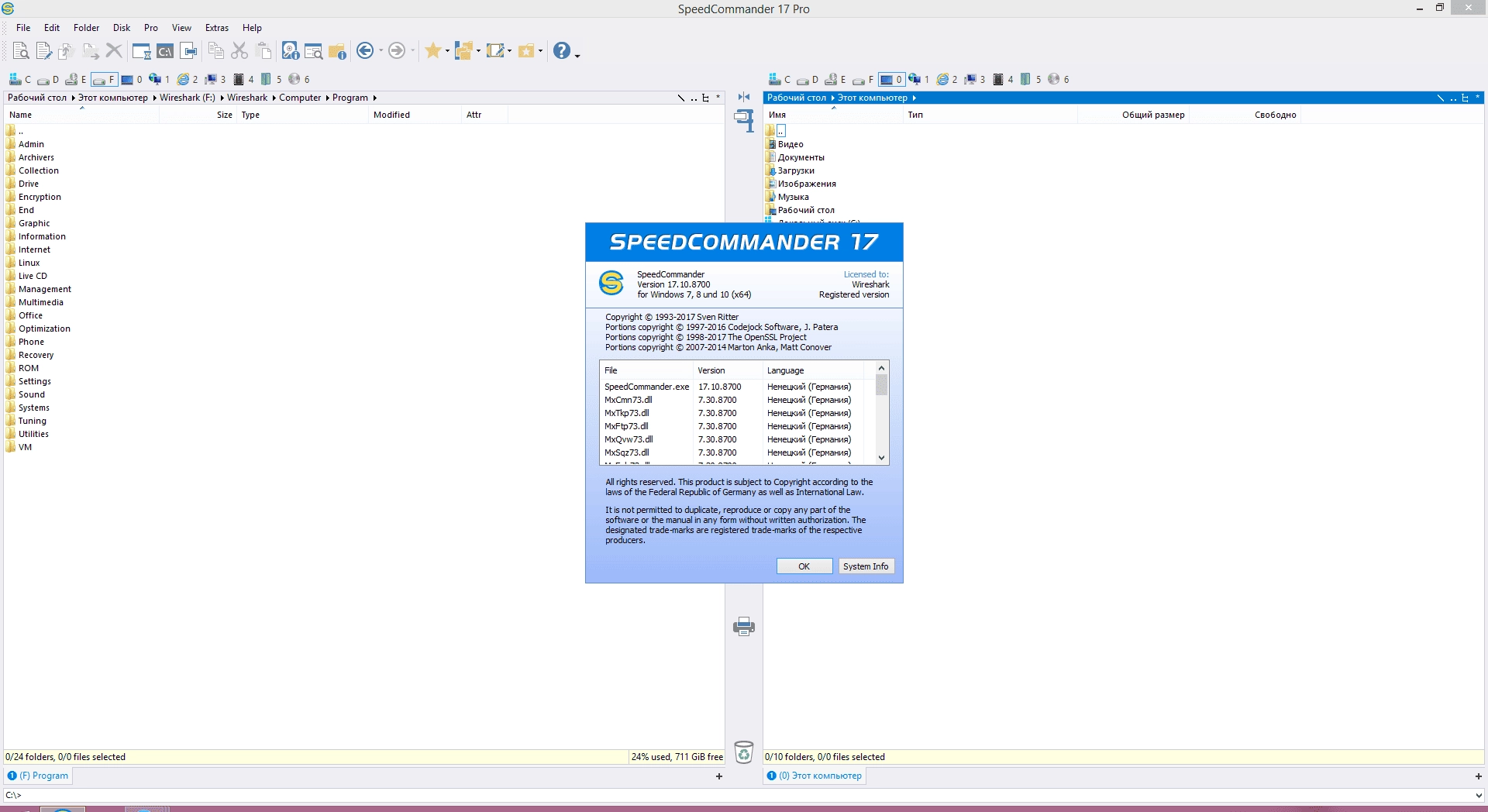Open the Edit menu
The image size is (1488, 812).
pyautogui.click(x=52, y=28)
